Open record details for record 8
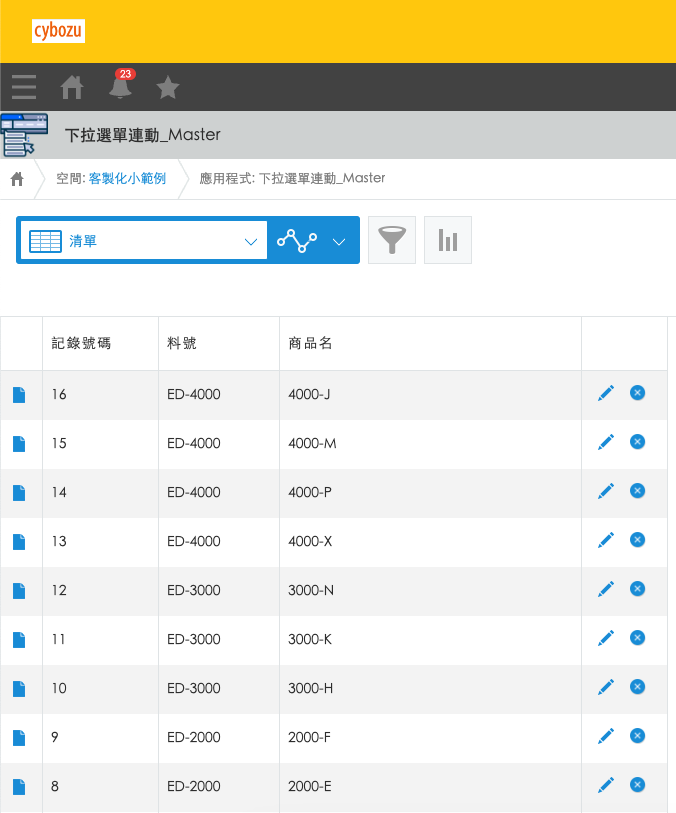The image size is (676, 813). pyautogui.click(x=19, y=787)
